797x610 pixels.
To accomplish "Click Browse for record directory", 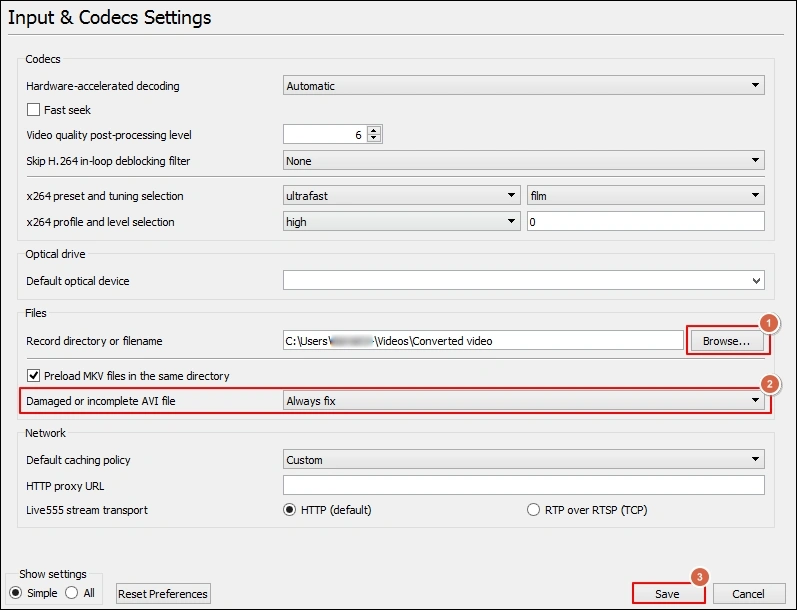I will 726,341.
